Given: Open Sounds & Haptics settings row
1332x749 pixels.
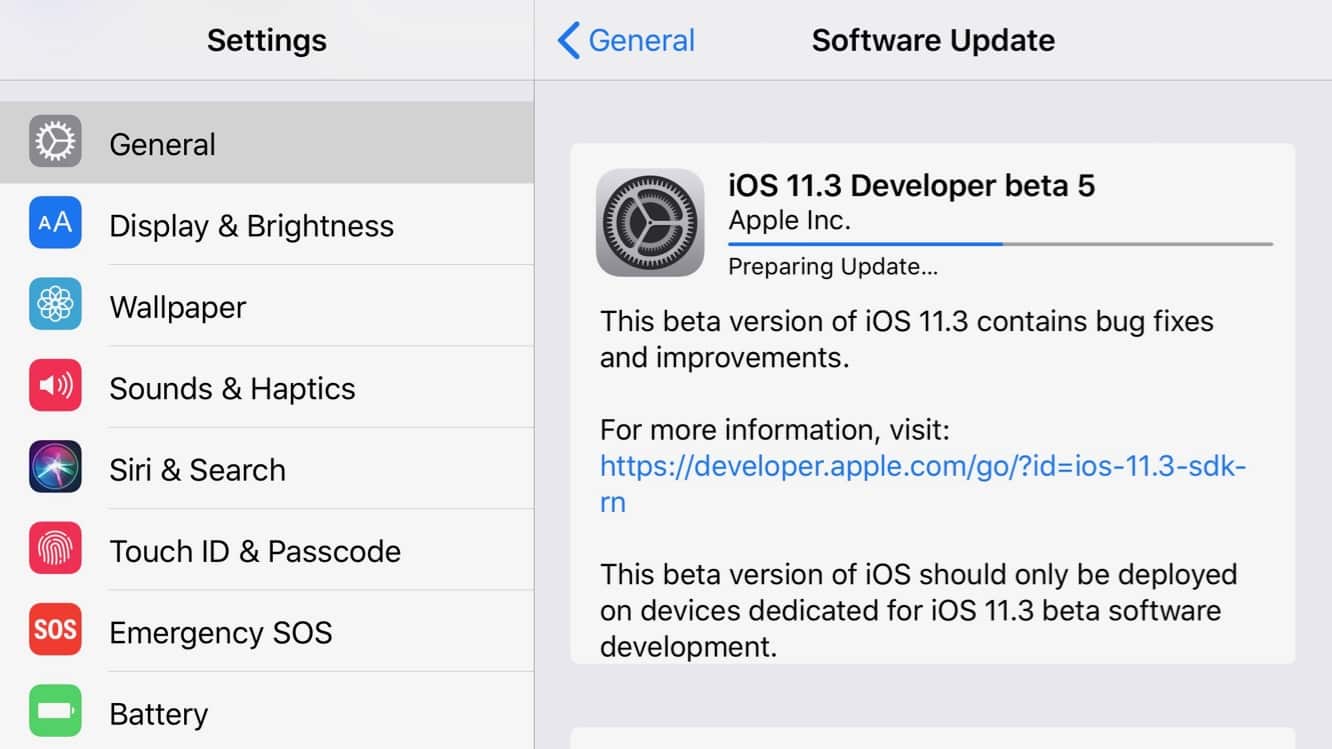Looking at the screenshot, I should pyautogui.click(x=232, y=388).
